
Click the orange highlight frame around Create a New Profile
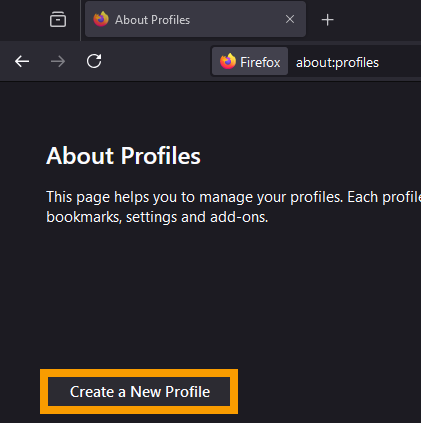[139, 373]
